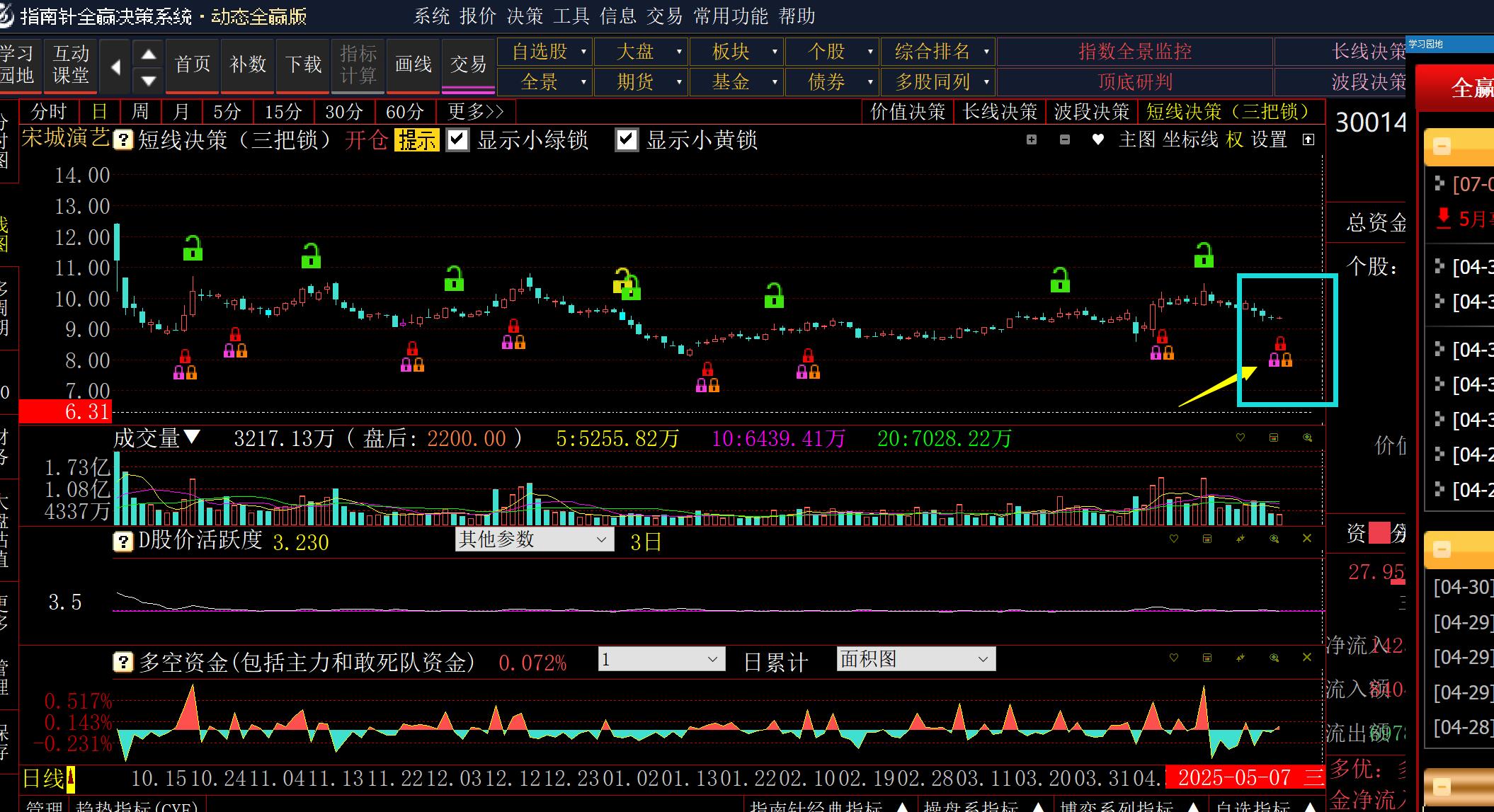Click the lock cluster at the latest candle
The image size is (1494, 812).
pos(1280,352)
